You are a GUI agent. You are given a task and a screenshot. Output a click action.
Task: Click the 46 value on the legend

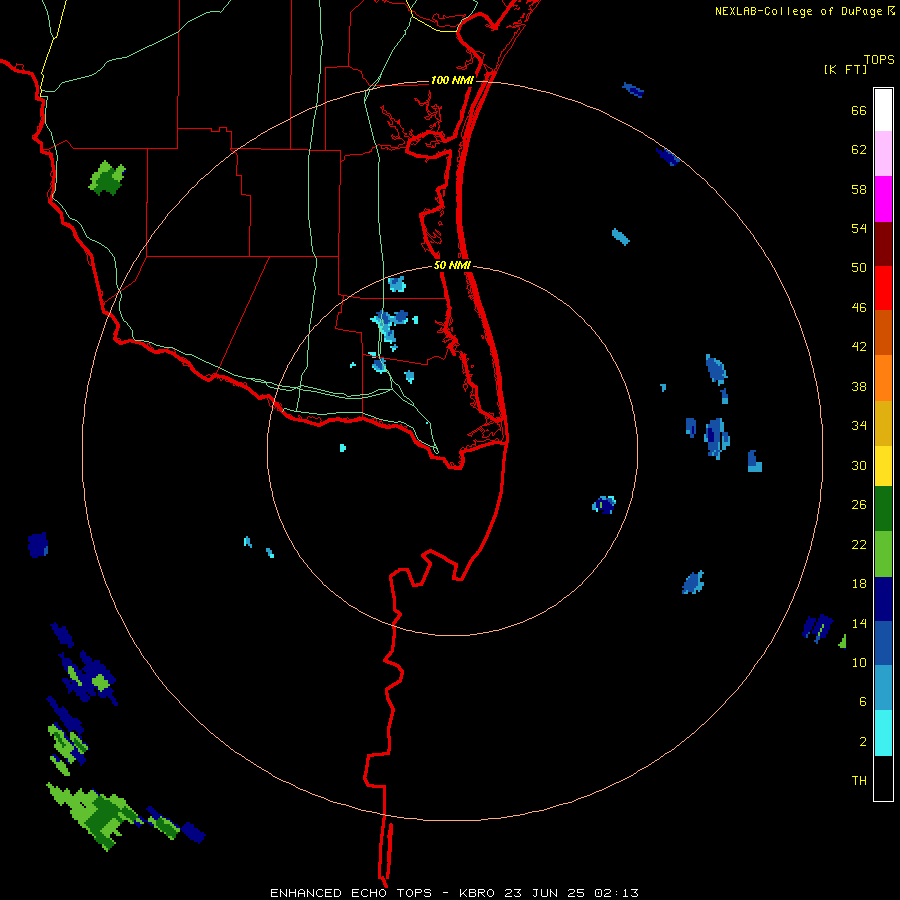click(x=859, y=308)
